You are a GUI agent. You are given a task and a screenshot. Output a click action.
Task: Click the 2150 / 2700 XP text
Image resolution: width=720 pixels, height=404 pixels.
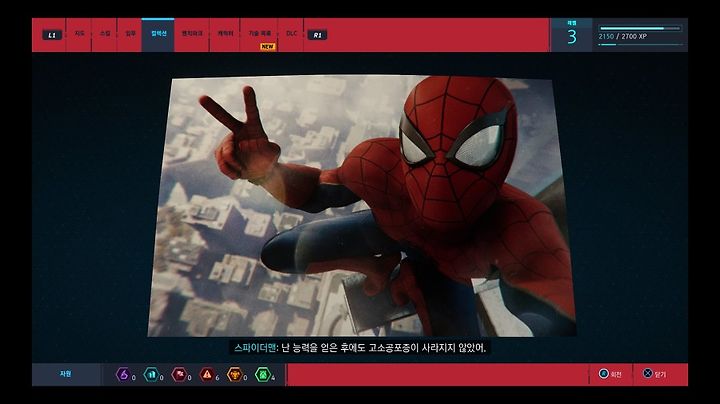623,36
